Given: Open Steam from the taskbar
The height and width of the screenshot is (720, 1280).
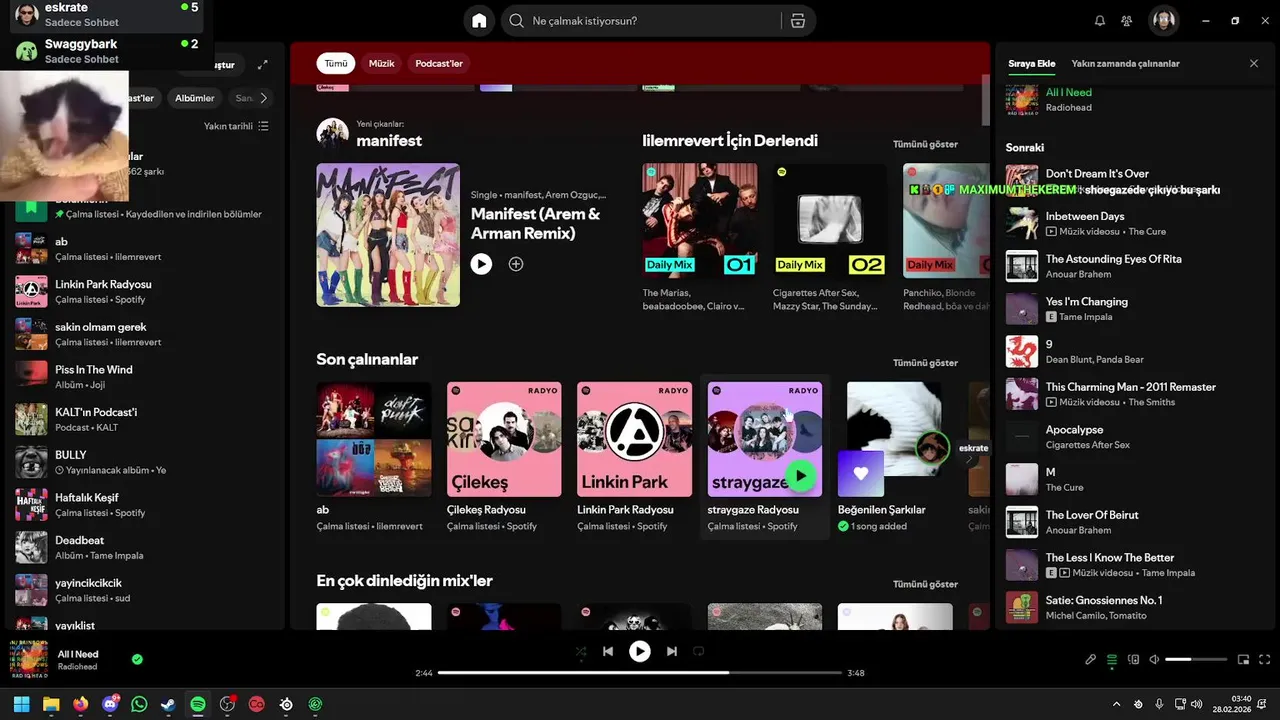Looking at the screenshot, I should click(x=169, y=704).
